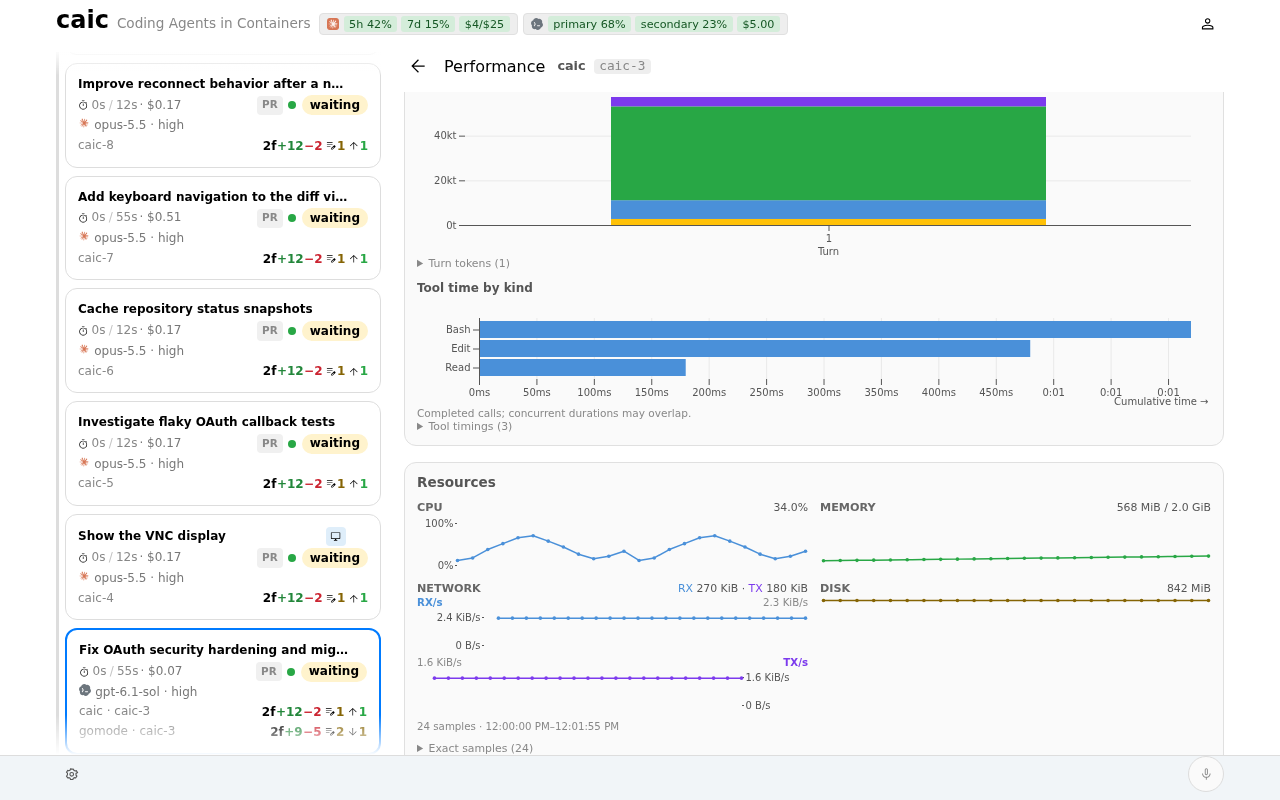This screenshot has width=1280, height=800.
Task: Click '24 samples' time range text
Action: pos(518,726)
